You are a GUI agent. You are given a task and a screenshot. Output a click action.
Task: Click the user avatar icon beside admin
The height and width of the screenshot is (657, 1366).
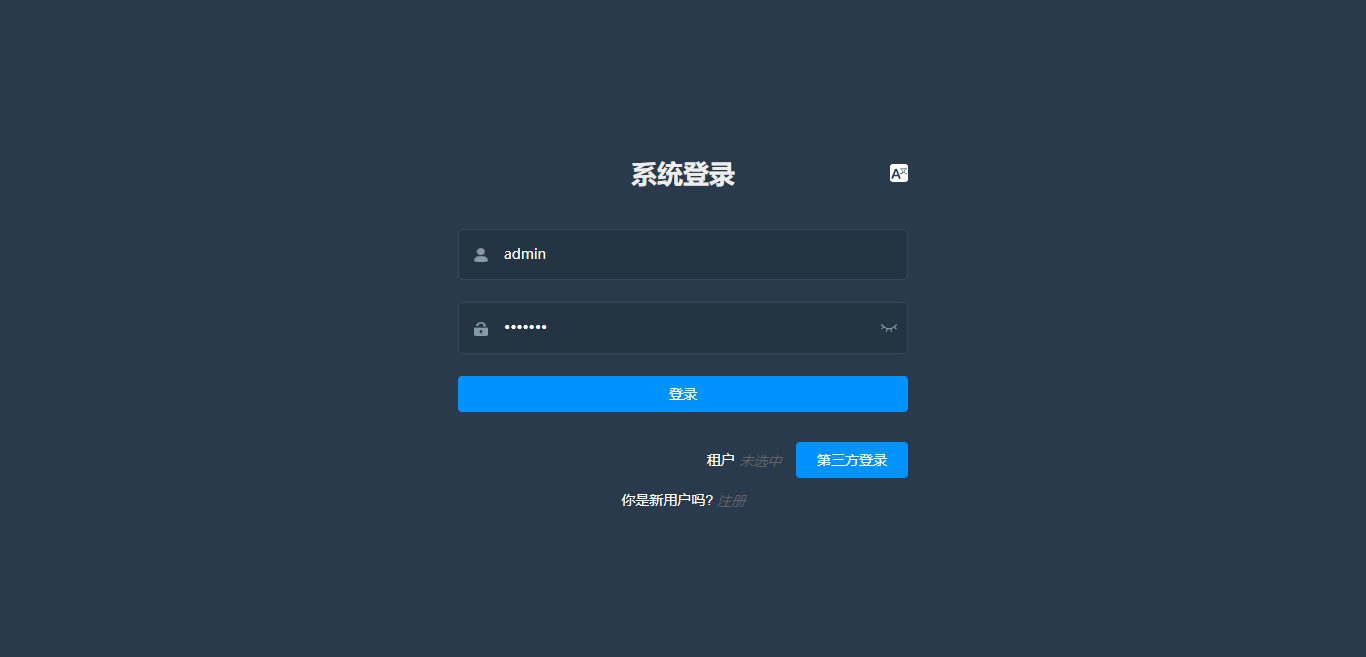(481, 255)
